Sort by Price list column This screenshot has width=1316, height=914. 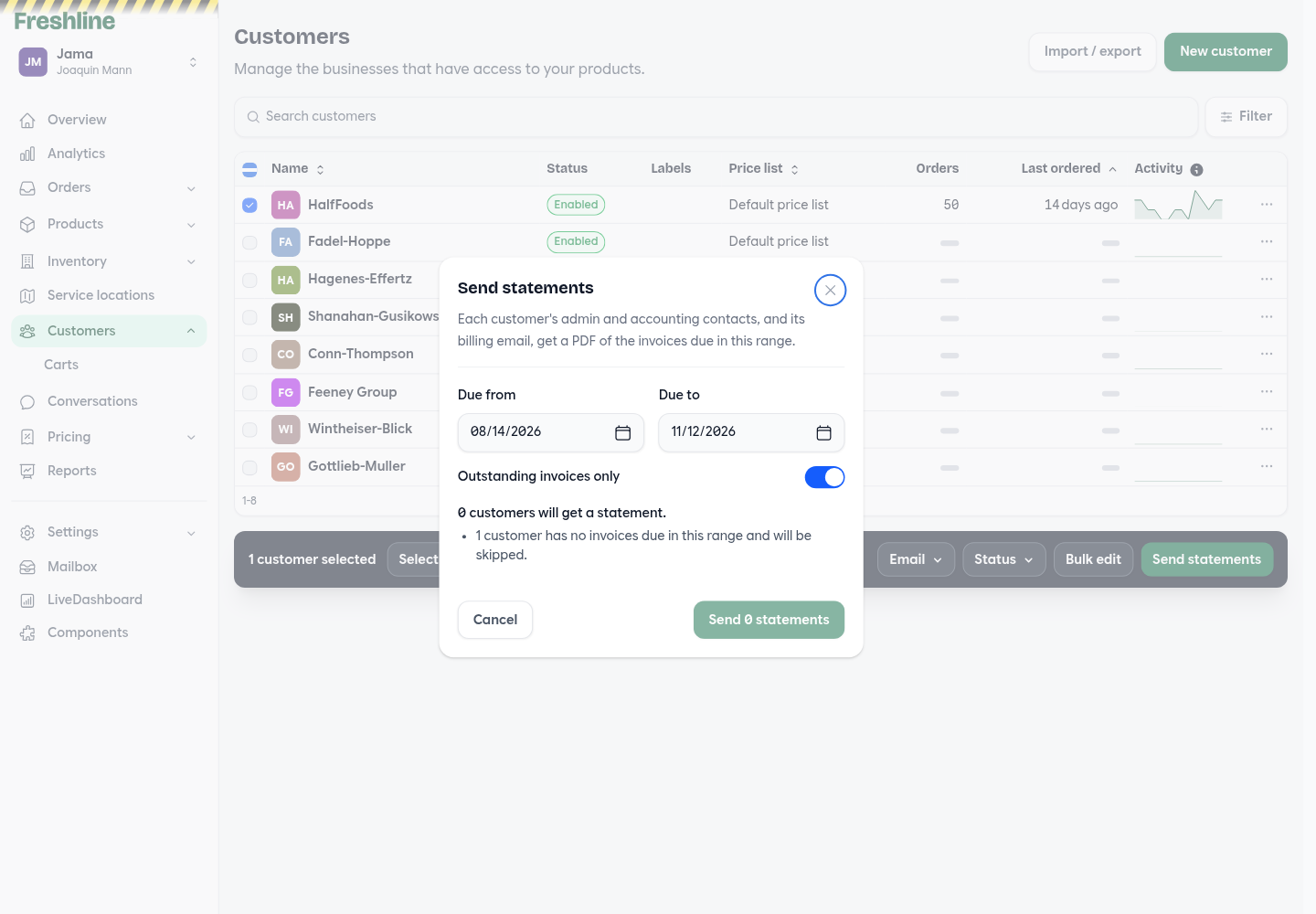tap(764, 169)
